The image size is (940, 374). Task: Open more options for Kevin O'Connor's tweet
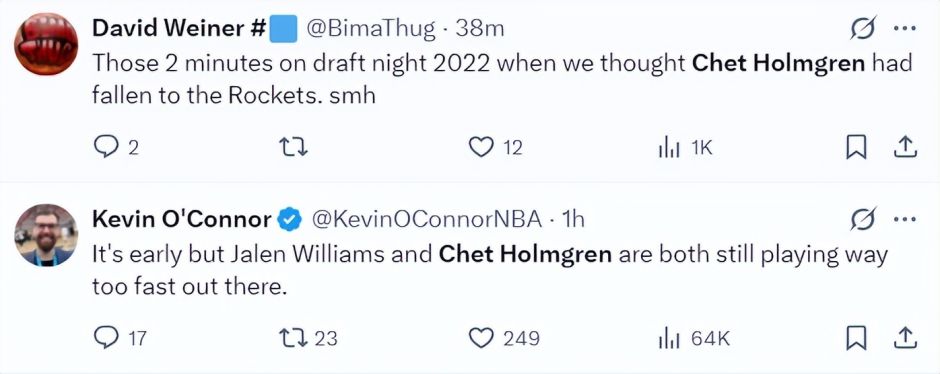[x=905, y=219]
